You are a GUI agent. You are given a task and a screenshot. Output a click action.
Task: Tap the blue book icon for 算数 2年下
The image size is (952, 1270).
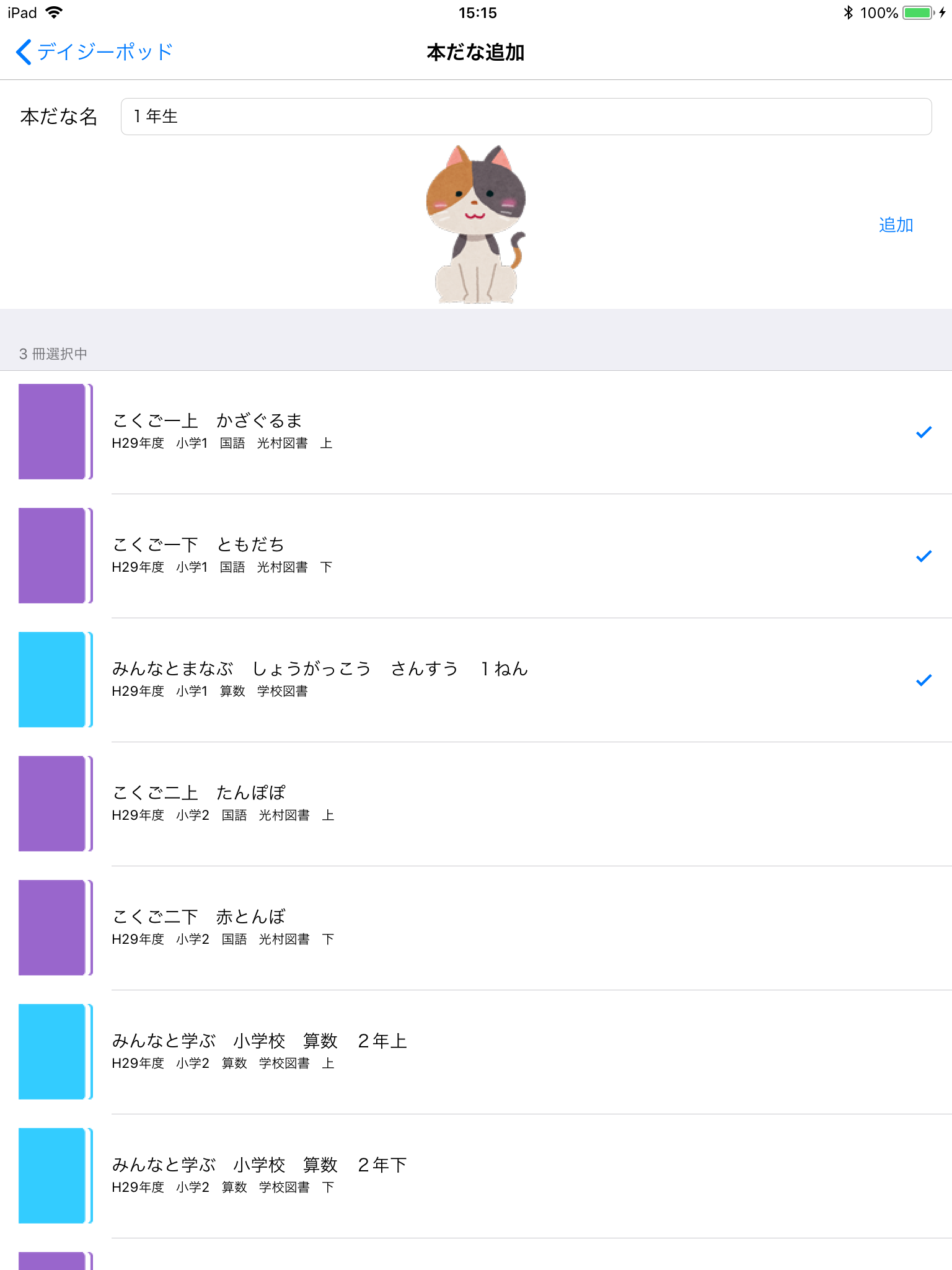point(55,1176)
